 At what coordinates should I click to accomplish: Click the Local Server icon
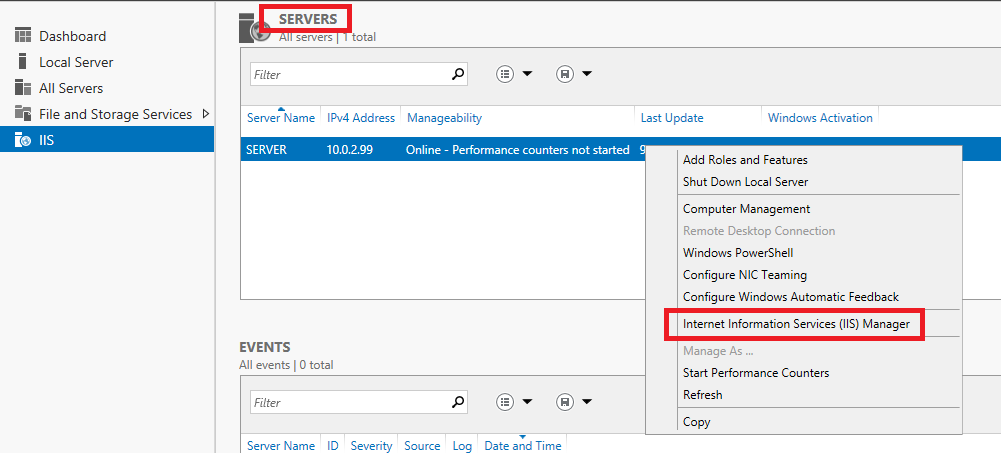point(23,62)
